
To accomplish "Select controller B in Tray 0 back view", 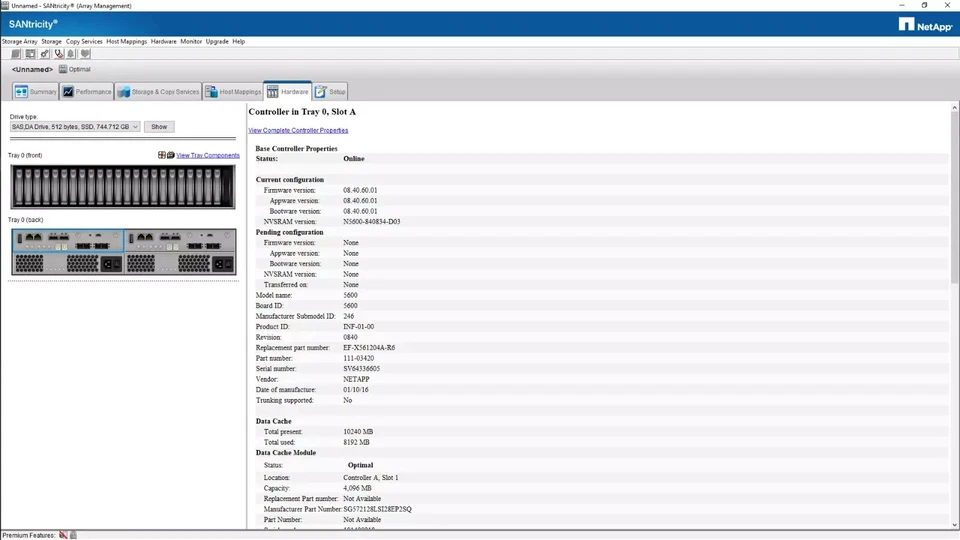I will [180, 241].
